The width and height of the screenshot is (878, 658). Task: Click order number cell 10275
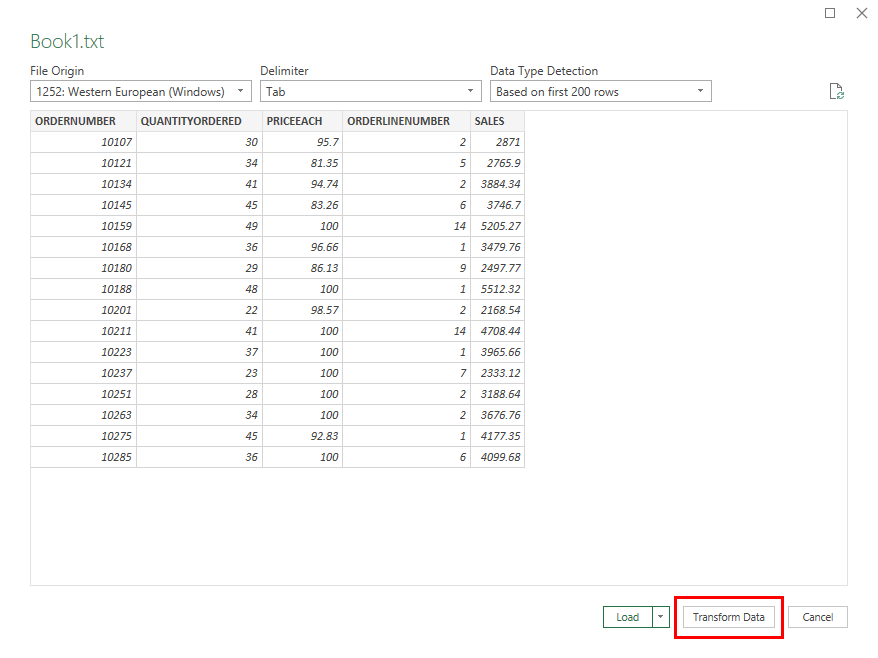coord(83,436)
